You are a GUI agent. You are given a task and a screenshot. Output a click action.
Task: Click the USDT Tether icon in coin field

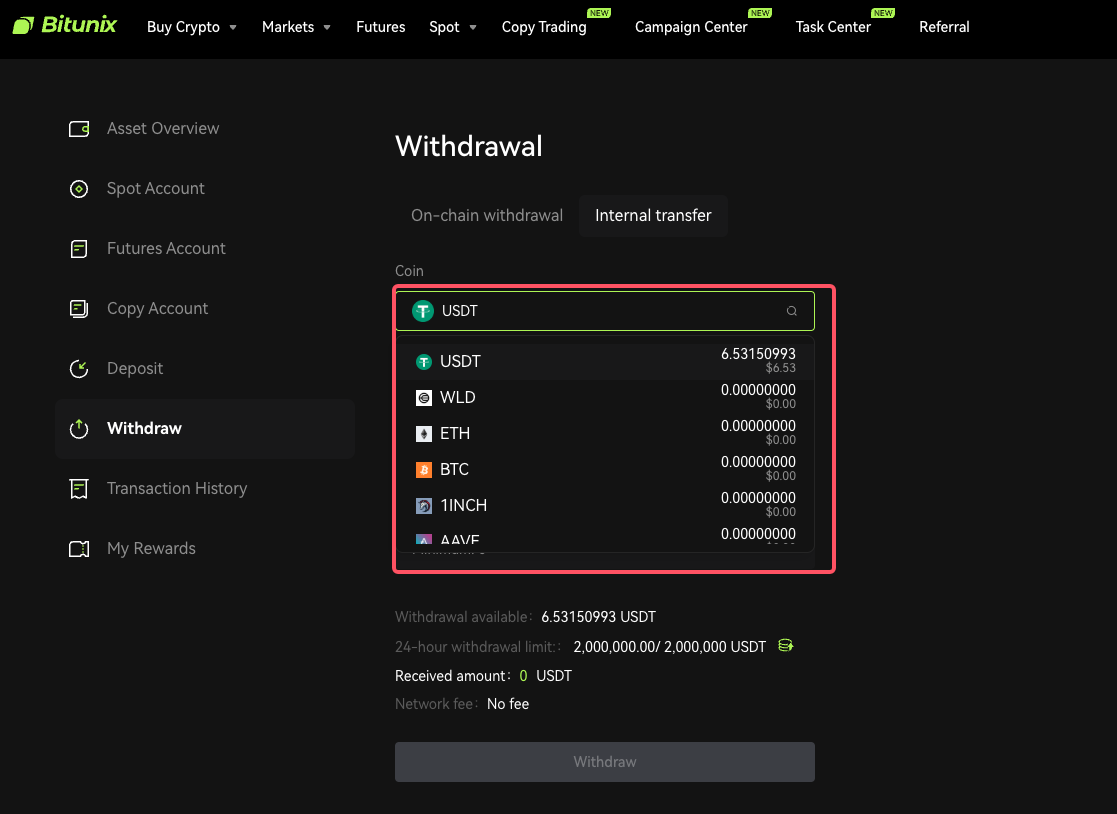[423, 311]
